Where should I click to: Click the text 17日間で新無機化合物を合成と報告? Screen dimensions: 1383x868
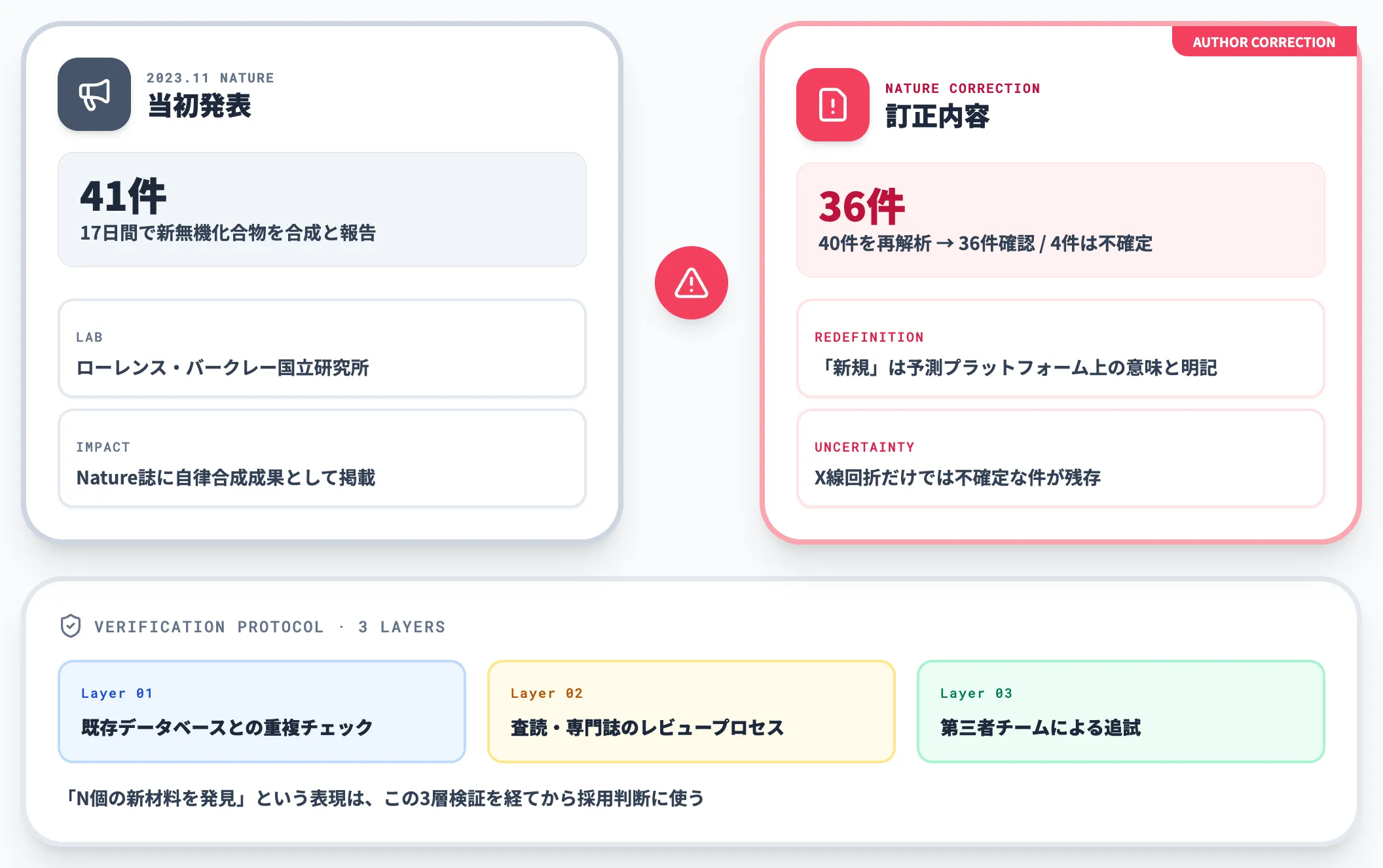pyautogui.click(x=228, y=232)
